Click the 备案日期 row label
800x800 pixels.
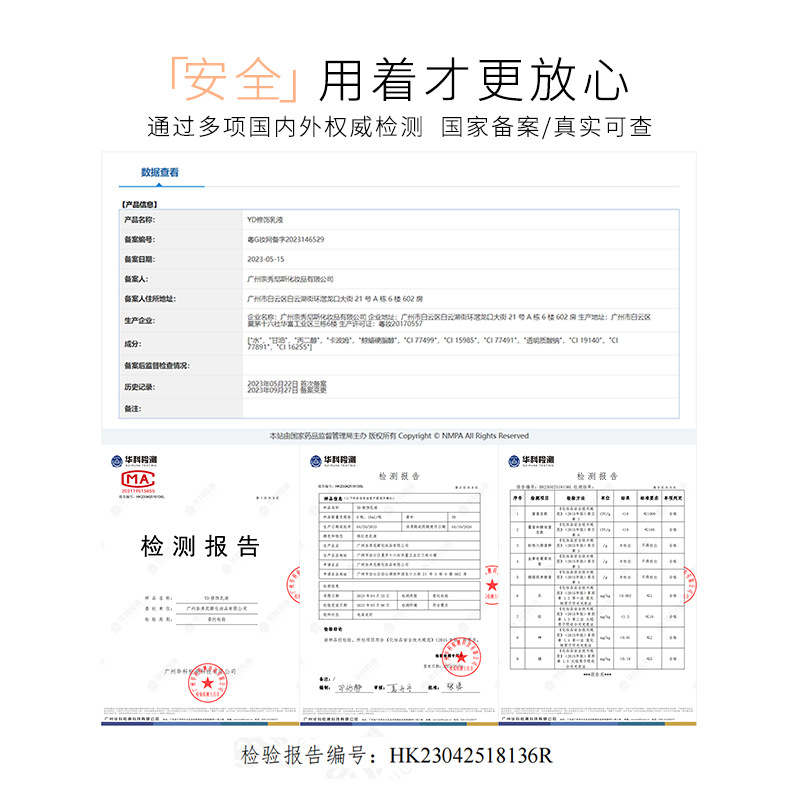139,259
